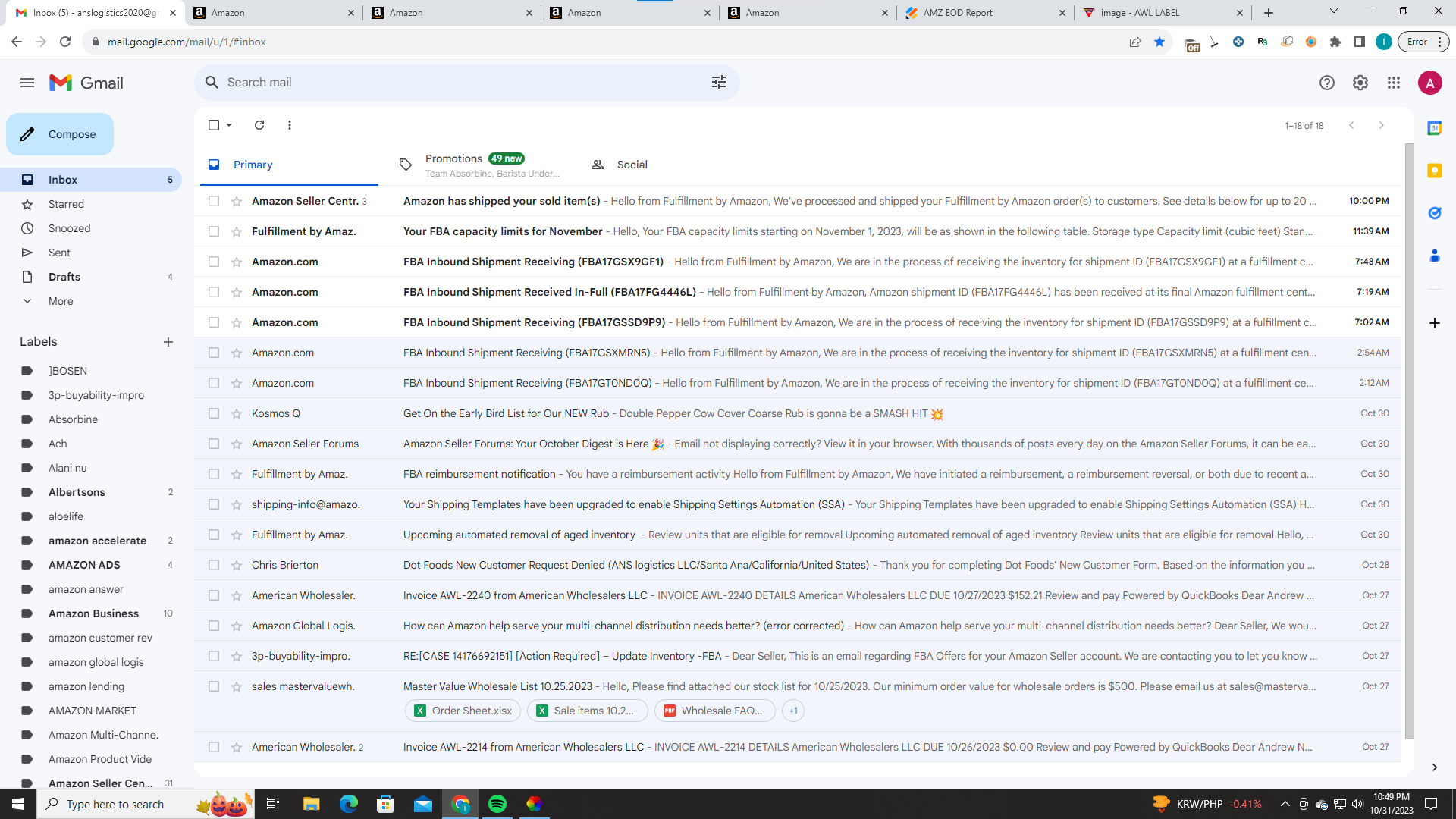
Task: Open the Sale items 10.2 attachment
Action: pos(588,711)
